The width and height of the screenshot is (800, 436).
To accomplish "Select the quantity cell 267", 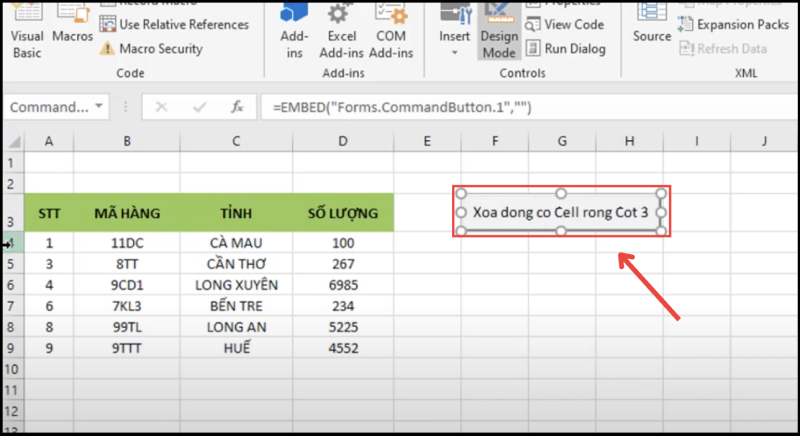I will coord(343,264).
